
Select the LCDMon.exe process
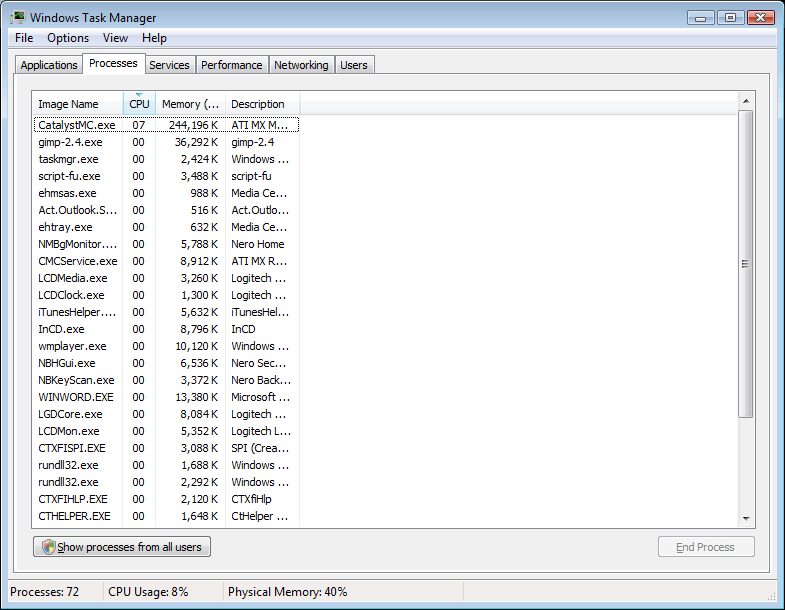tap(166, 432)
